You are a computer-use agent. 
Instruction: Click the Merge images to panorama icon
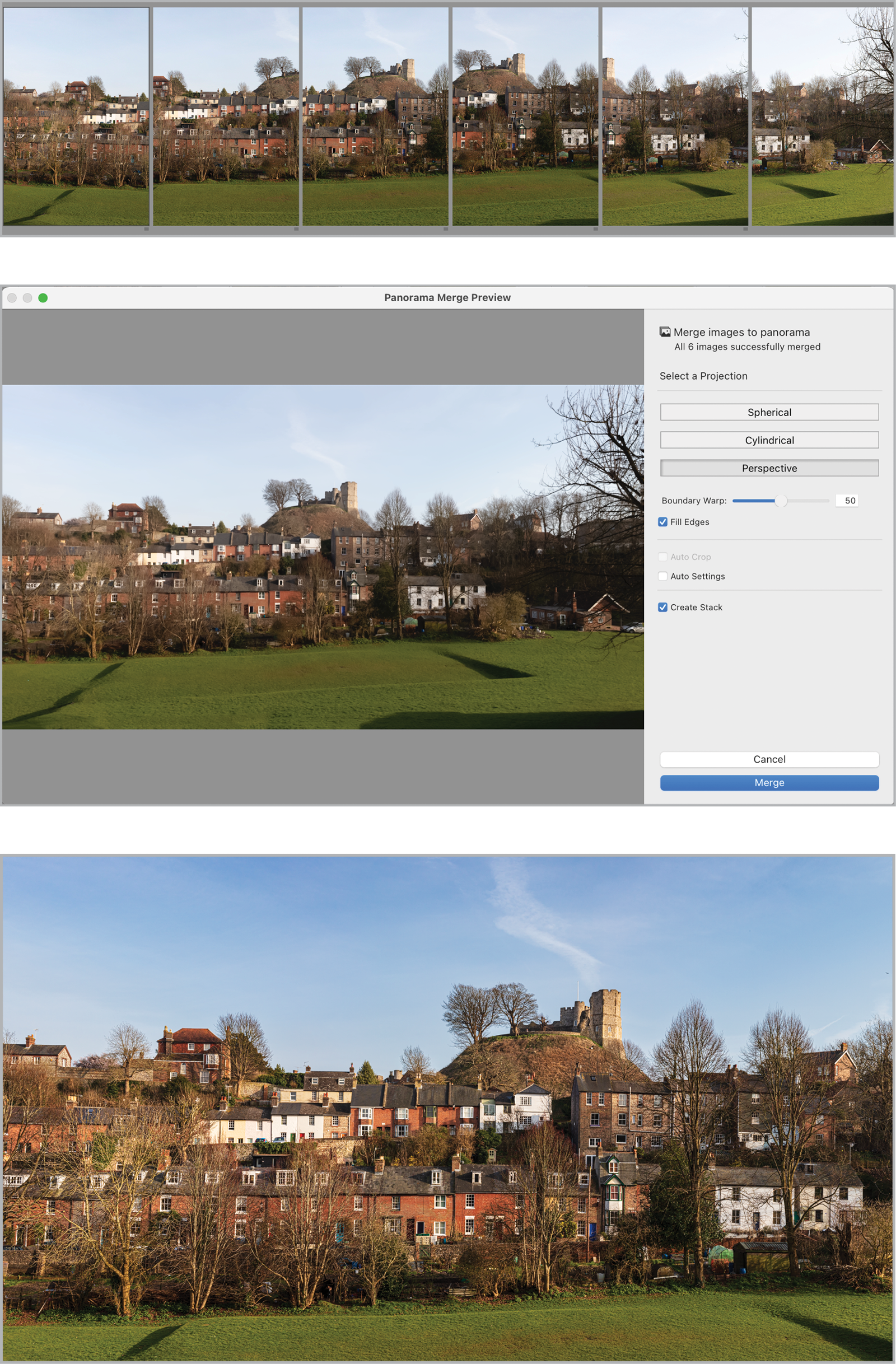point(664,332)
